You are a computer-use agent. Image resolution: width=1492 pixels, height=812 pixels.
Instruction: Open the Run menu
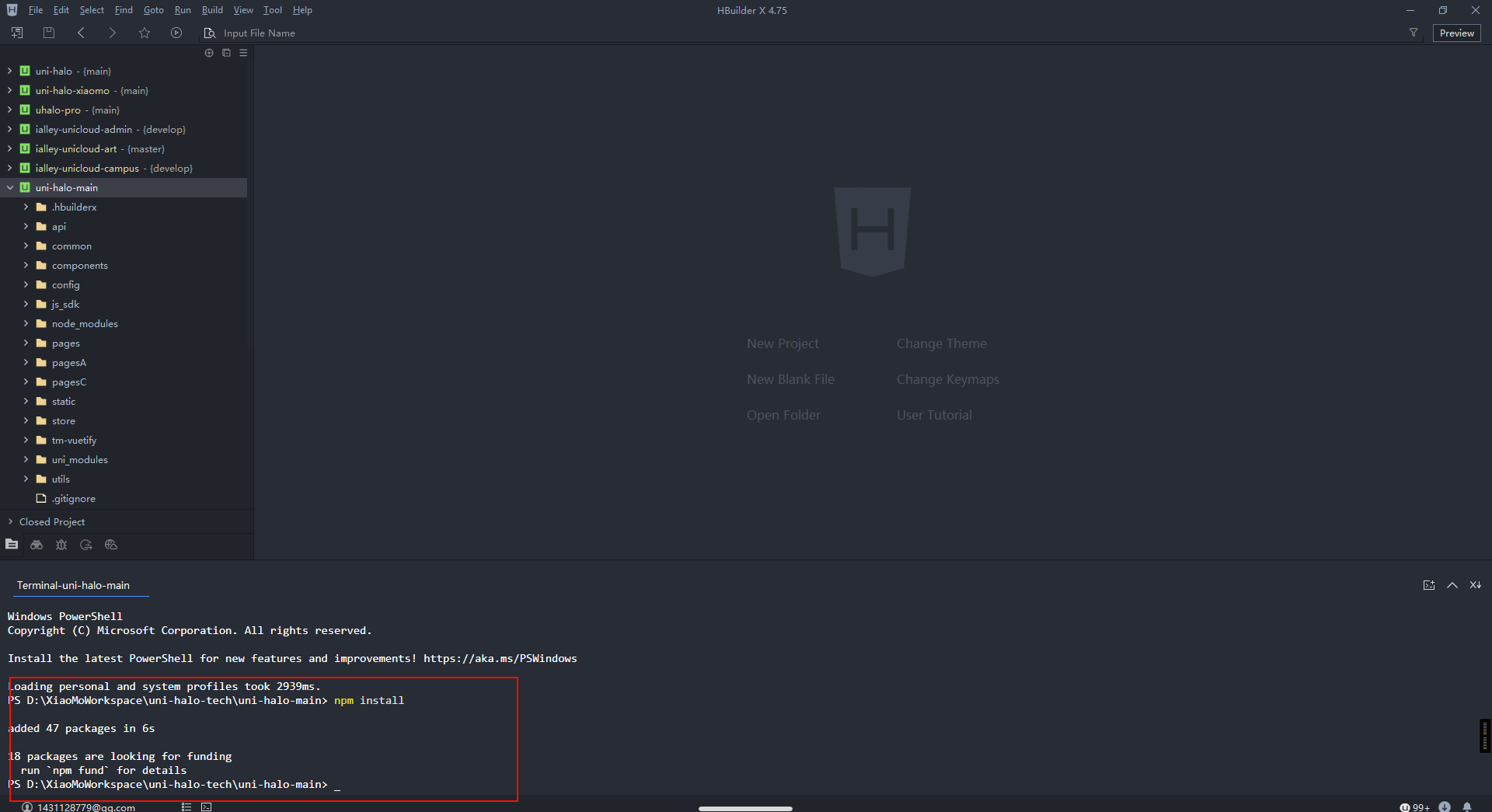183,10
